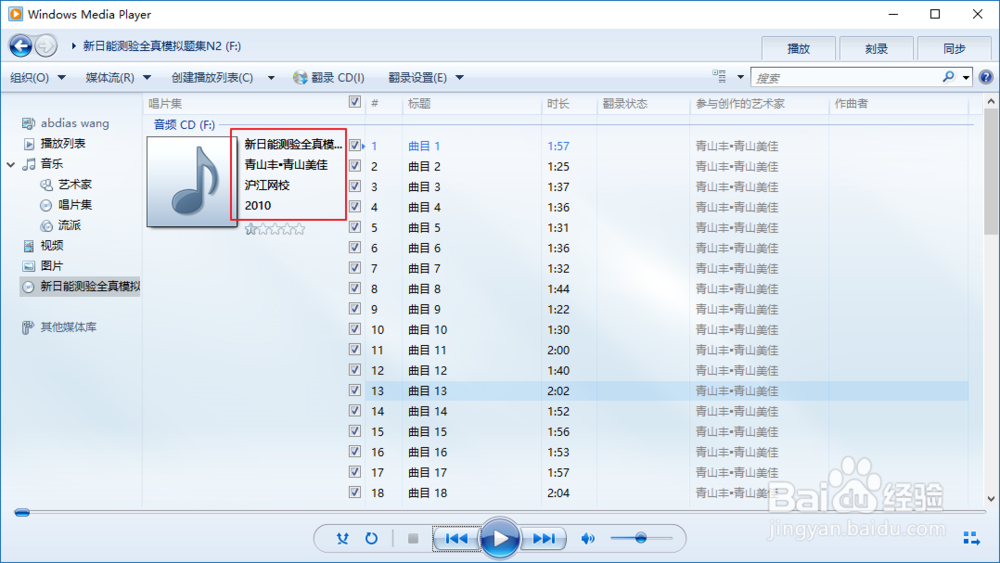
Task: Open the 媒体流(R) dropdown menu
Action: pos(118,77)
